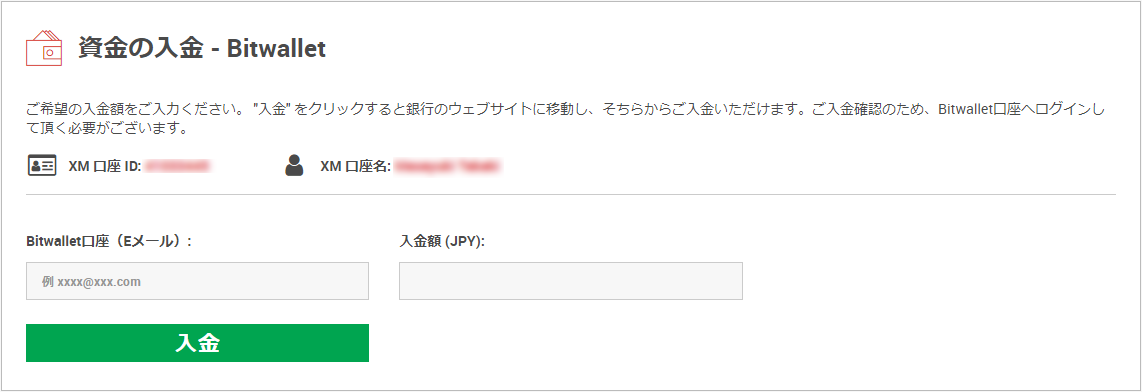The width and height of the screenshot is (1142, 392).
Task: Click the person silhouette icon
Action: (x=294, y=165)
